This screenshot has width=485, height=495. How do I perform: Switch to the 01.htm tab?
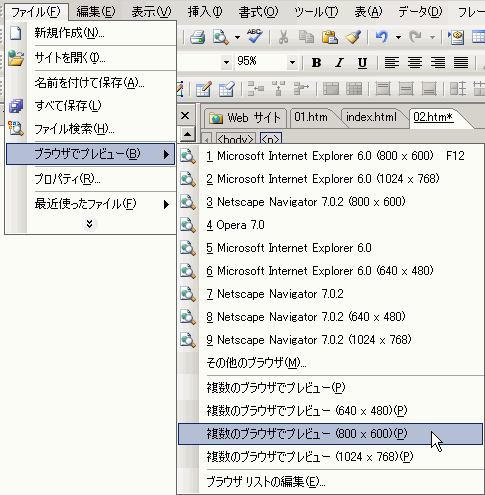pos(311,117)
